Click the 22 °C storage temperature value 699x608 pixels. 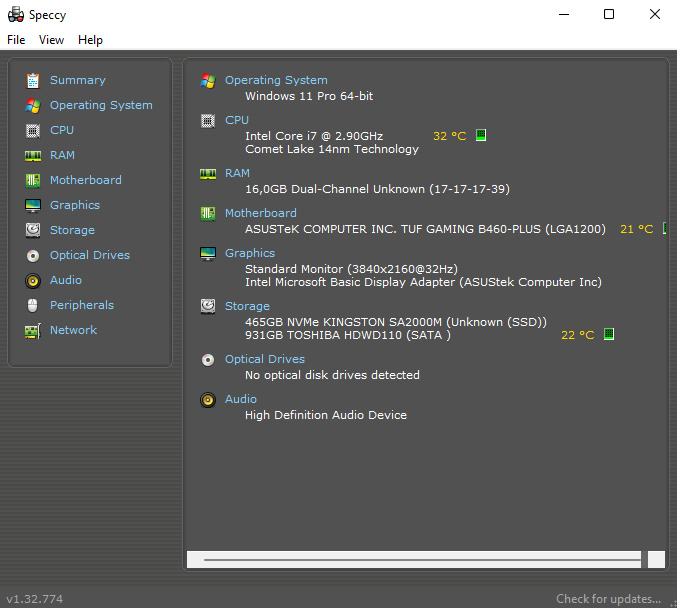click(578, 335)
